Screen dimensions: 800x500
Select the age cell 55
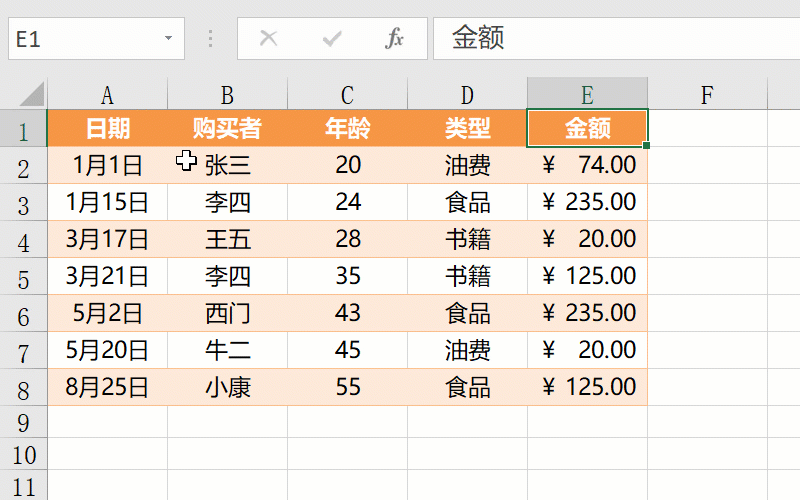(347, 387)
